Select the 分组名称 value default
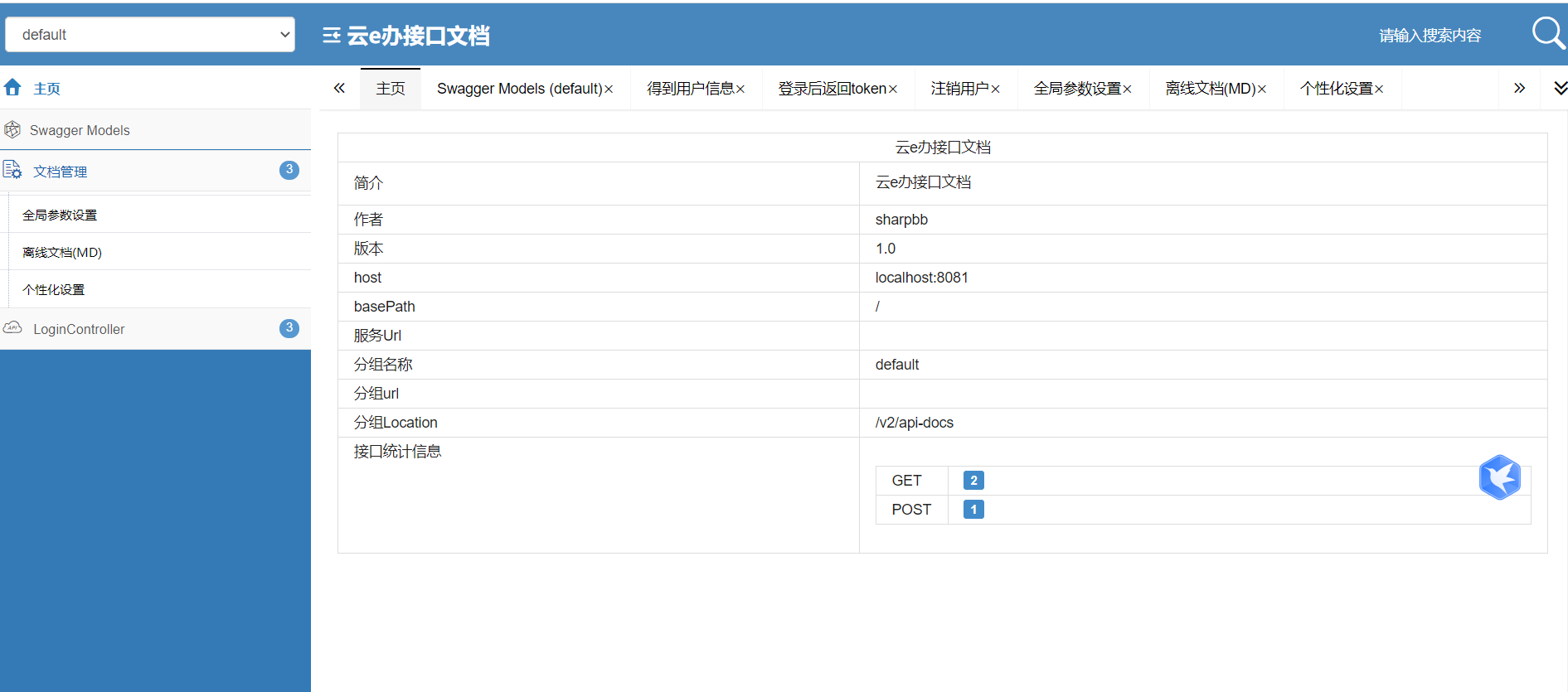This screenshot has height=692, width=1568. click(897, 365)
